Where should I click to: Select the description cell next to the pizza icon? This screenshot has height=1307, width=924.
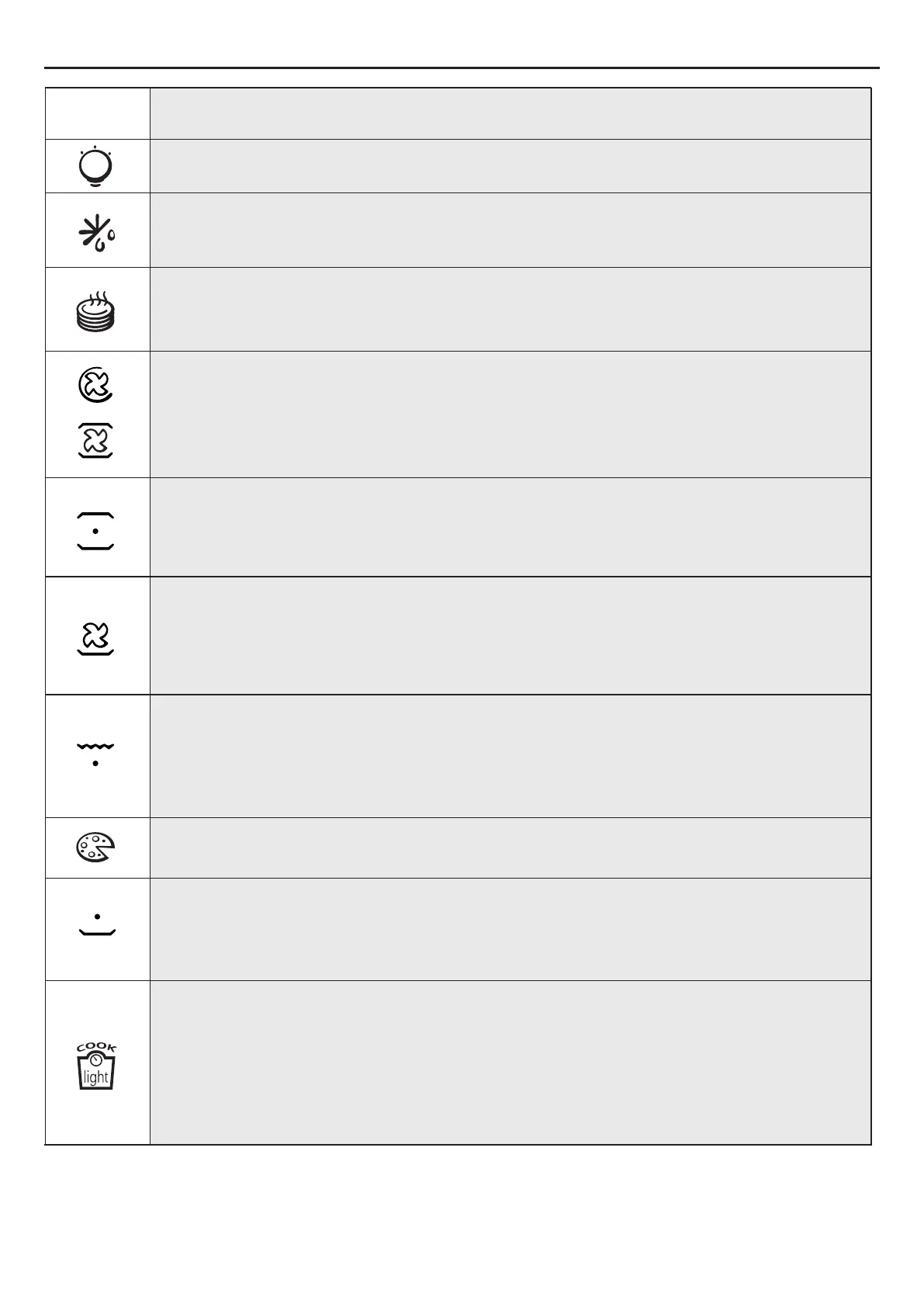(510, 848)
